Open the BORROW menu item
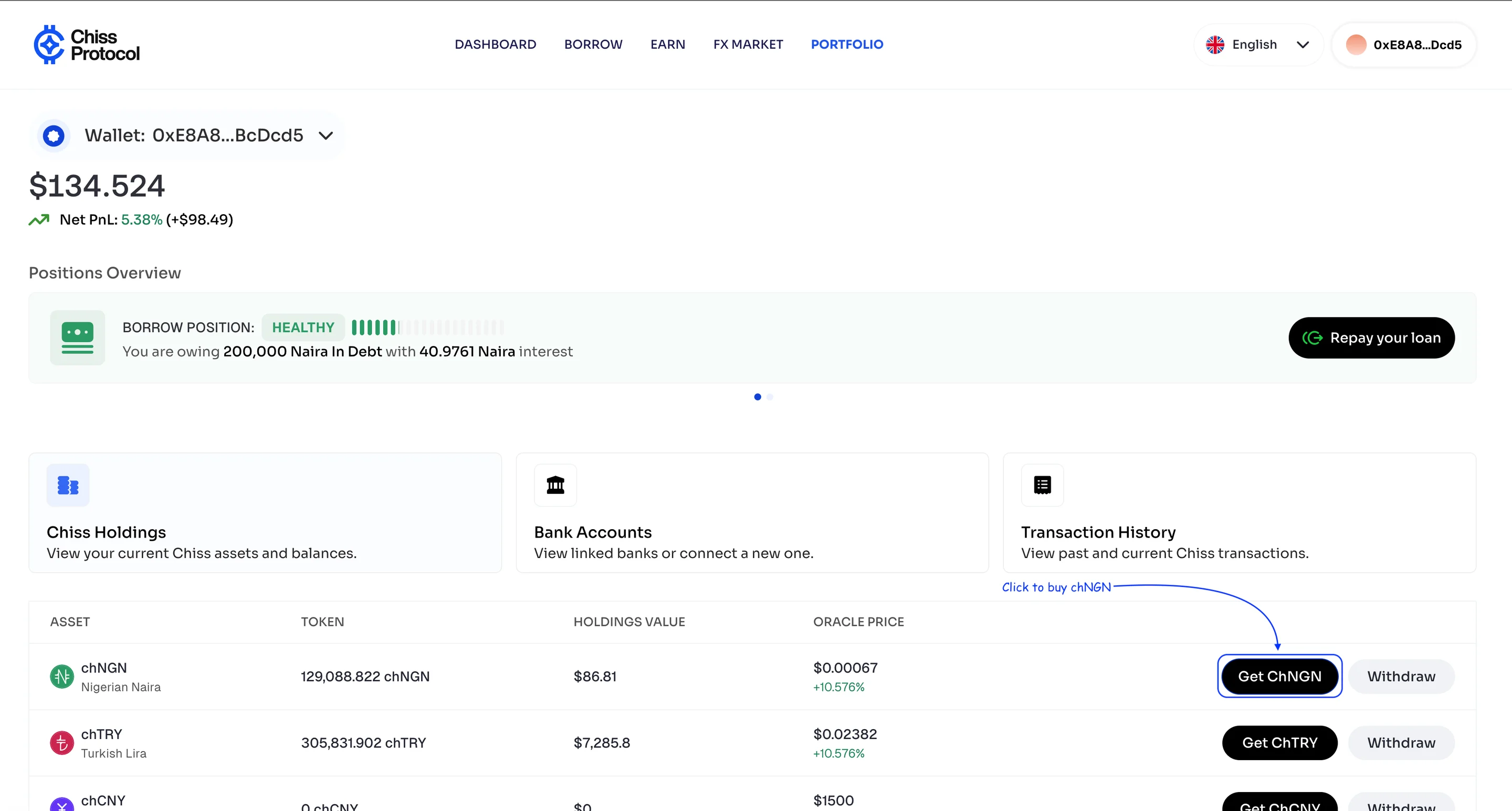 click(x=593, y=45)
